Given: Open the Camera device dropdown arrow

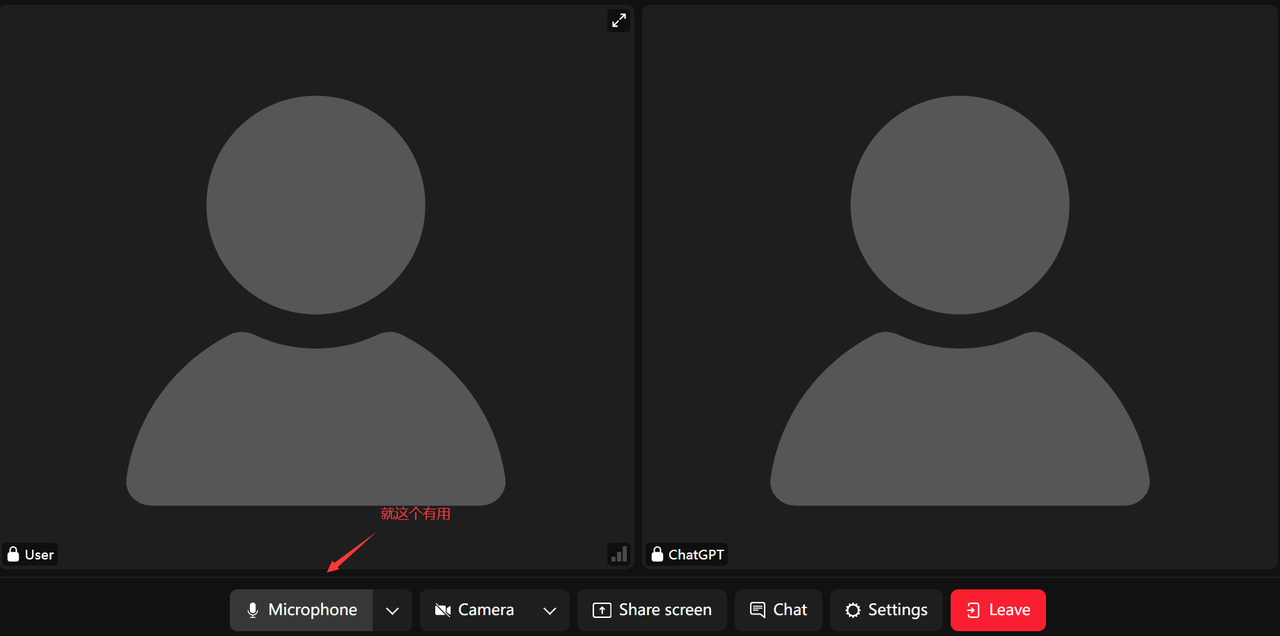Looking at the screenshot, I should coord(549,610).
